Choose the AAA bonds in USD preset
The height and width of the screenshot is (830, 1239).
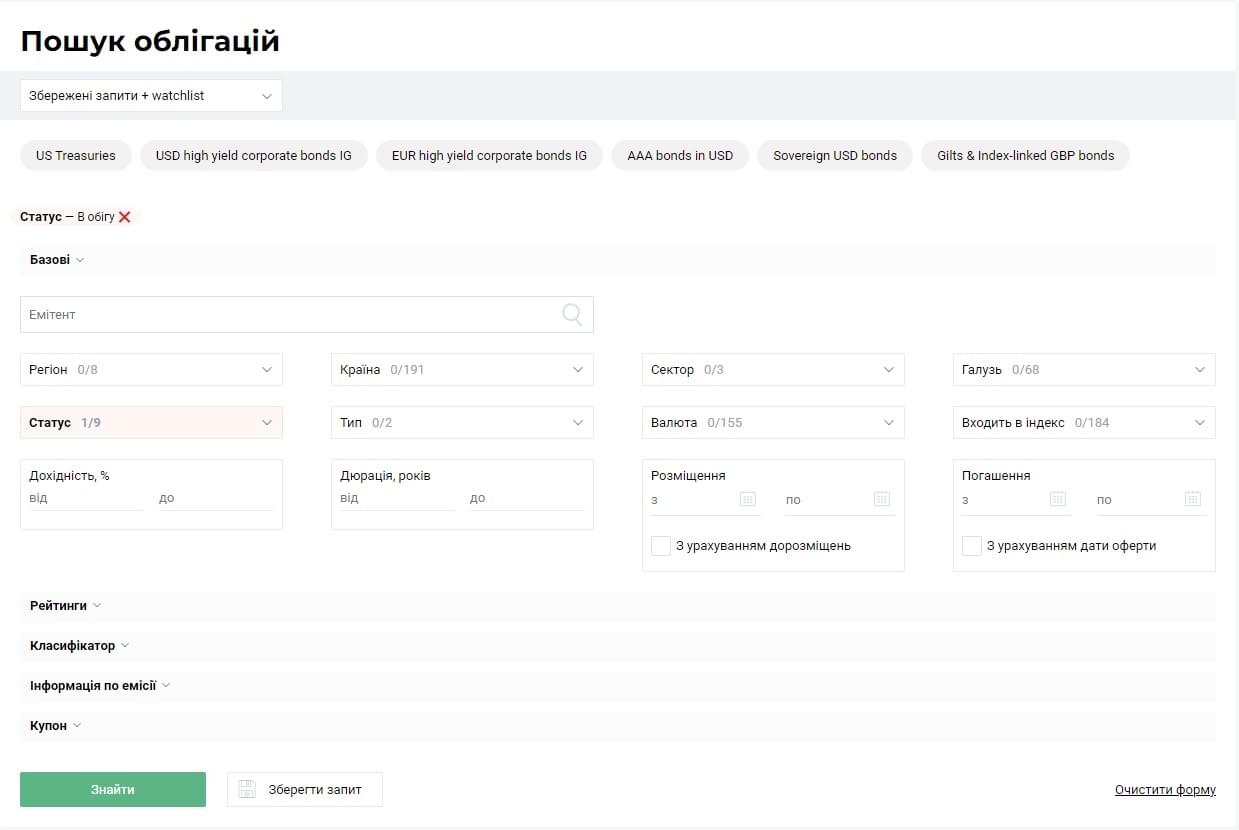click(680, 156)
